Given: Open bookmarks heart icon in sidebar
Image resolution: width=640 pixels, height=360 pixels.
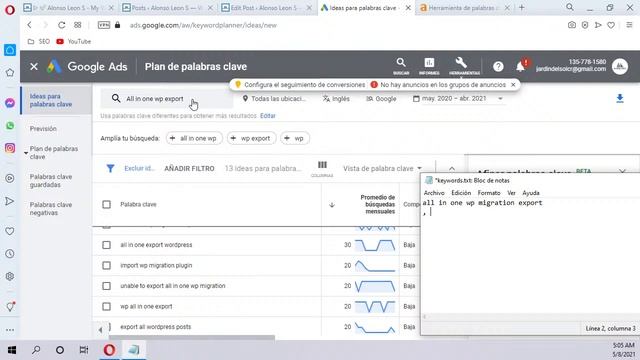Looking at the screenshot, I should point(10,231).
